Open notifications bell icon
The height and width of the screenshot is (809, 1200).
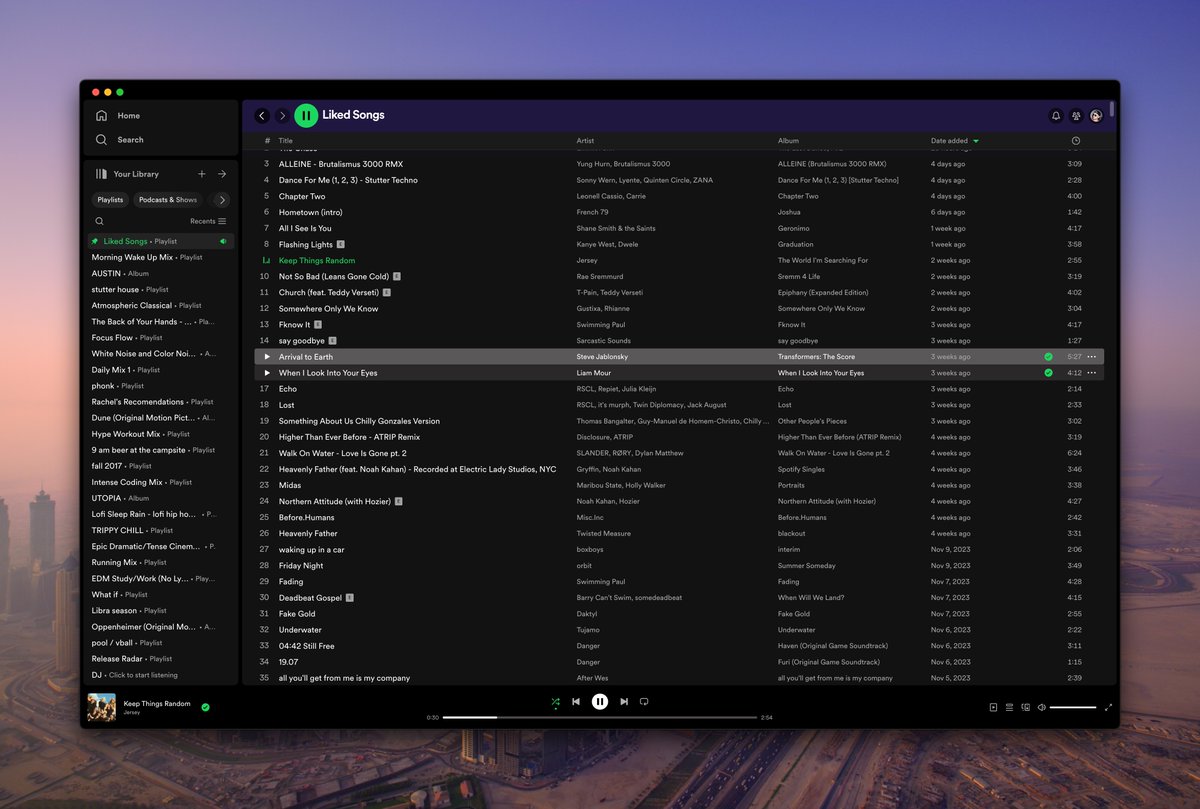[1055, 116]
